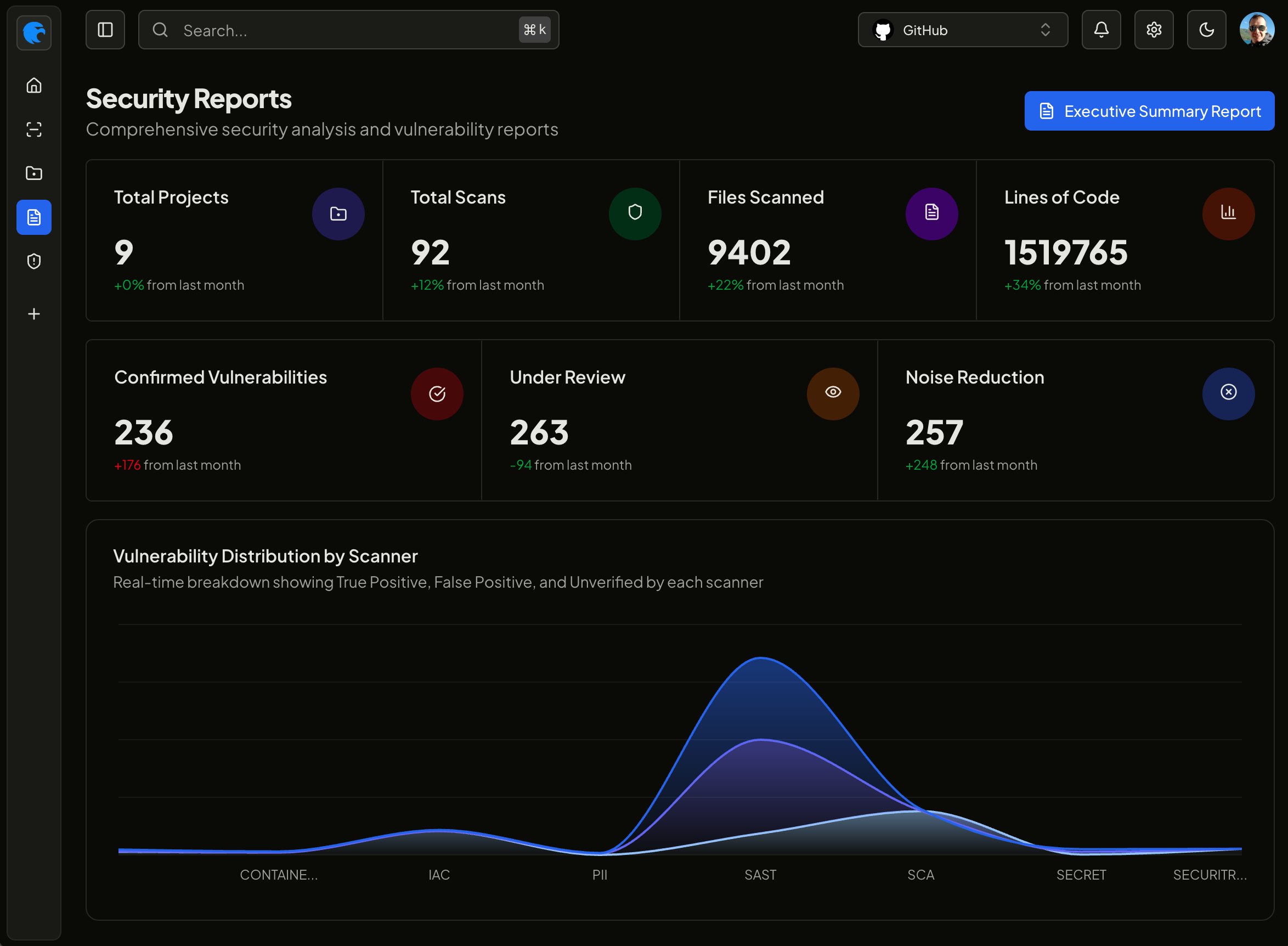Open the scan icon in sidebar

point(34,129)
